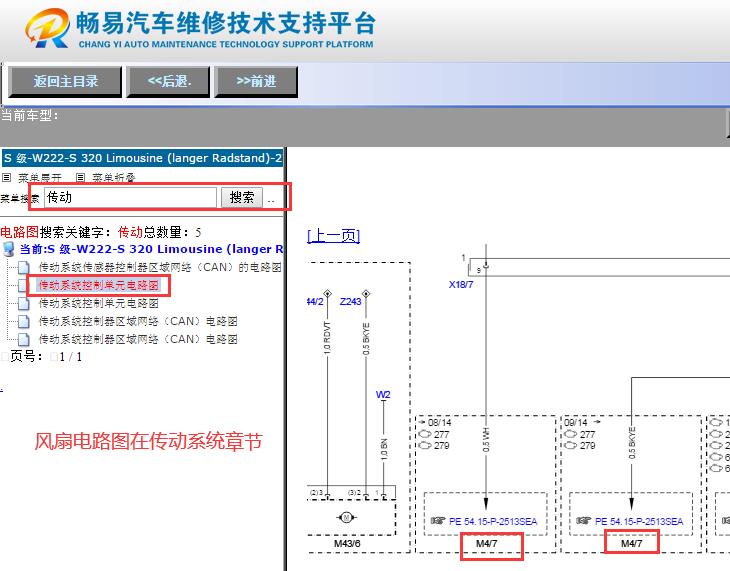730x571 pixels.
Task: Open the Z243 node link in the diagram
Action: [350, 301]
